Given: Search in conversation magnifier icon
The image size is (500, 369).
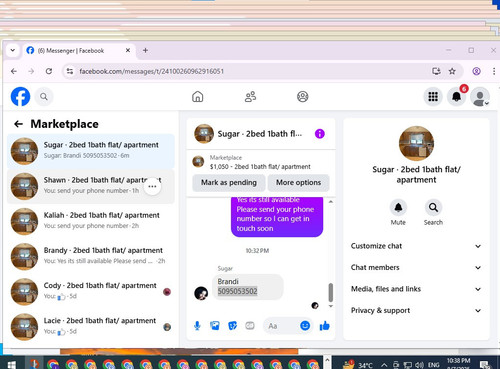Looking at the screenshot, I should click(x=433, y=207).
